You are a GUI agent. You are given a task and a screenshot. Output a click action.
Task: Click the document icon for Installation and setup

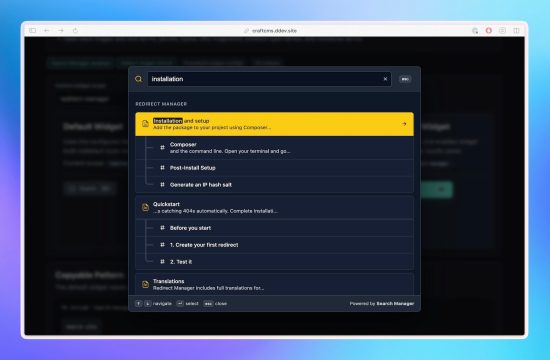click(145, 124)
